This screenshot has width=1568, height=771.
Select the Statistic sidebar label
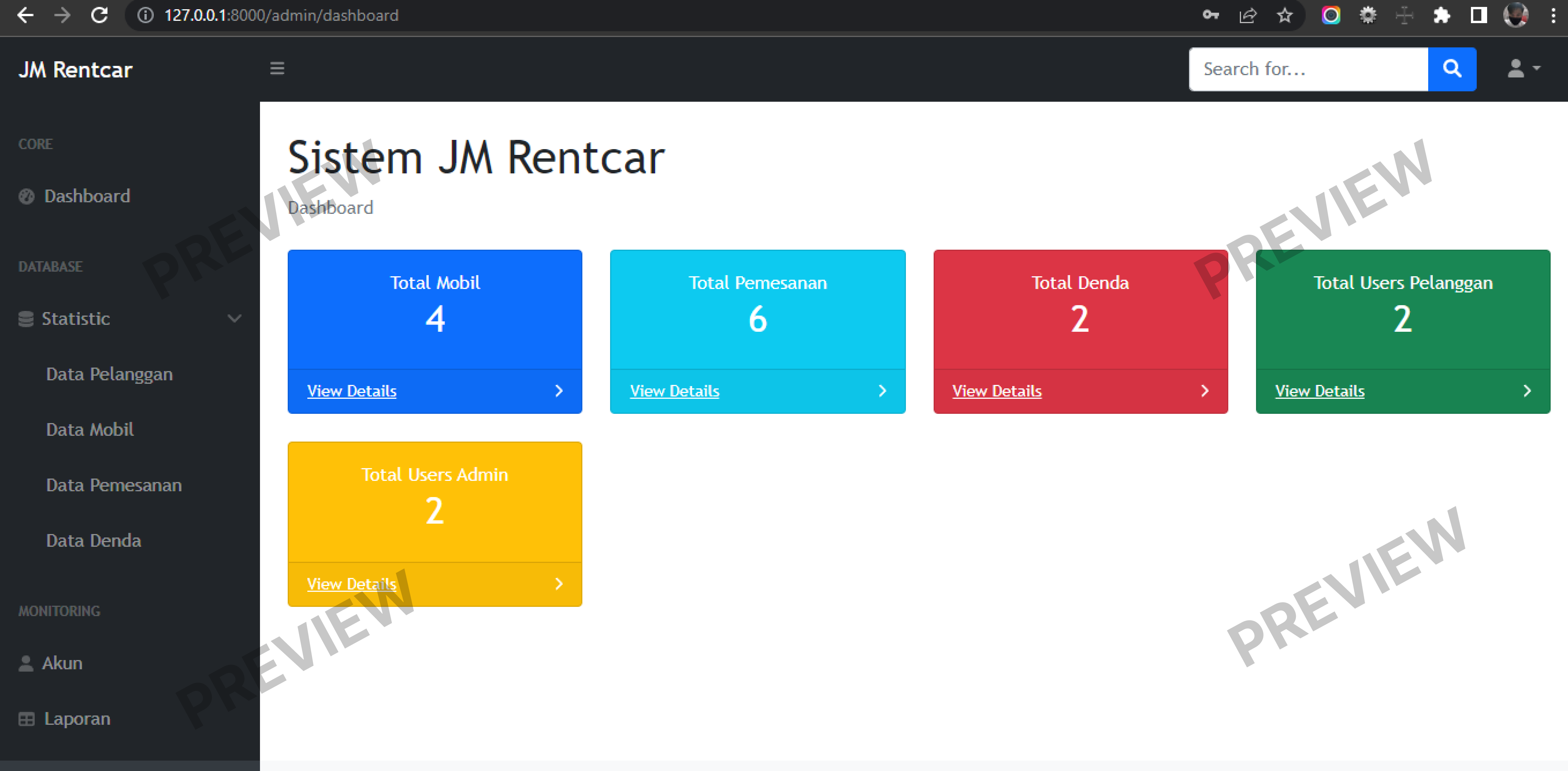click(75, 318)
